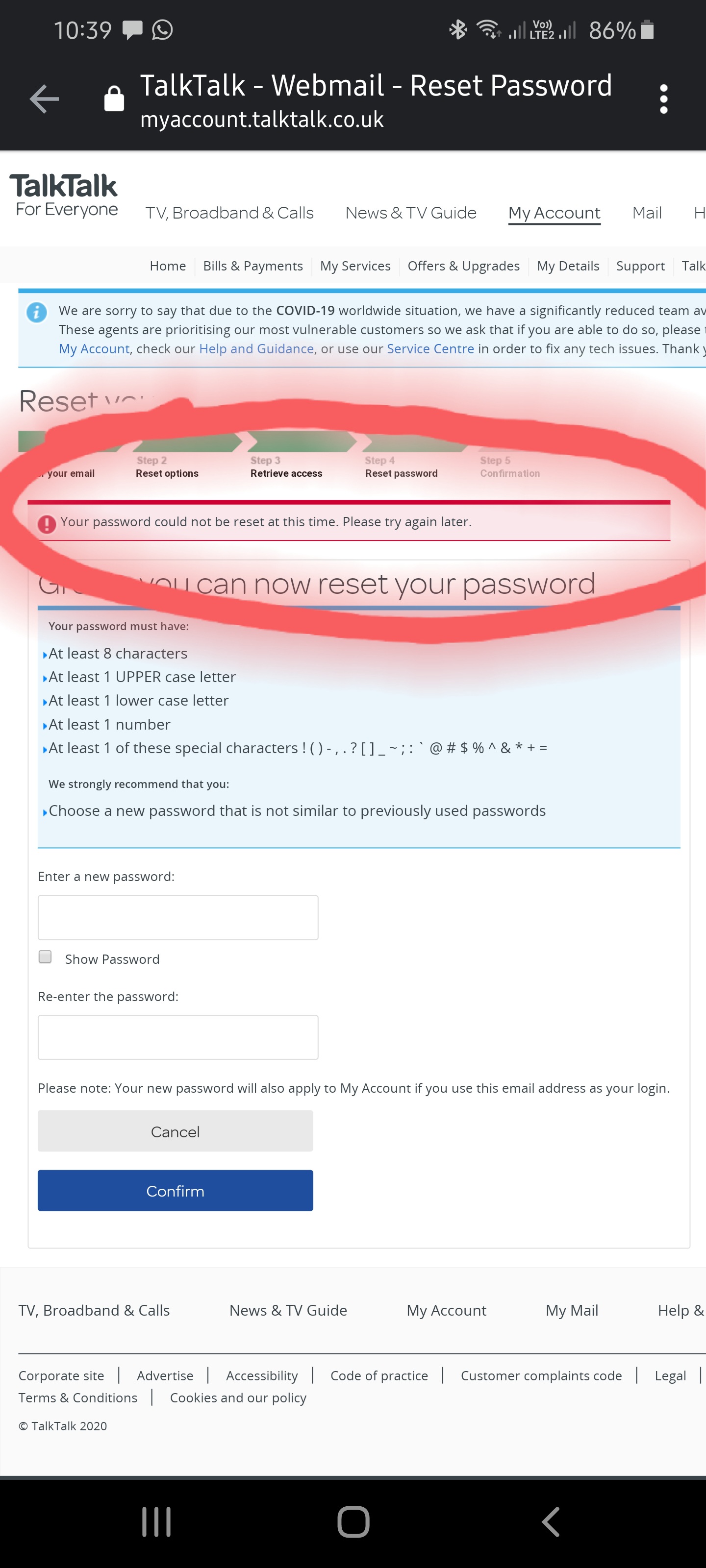Click the blue Confirm button
Image resolution: width=706 pixels, height=1568 pixels.
click(176, 1191)
